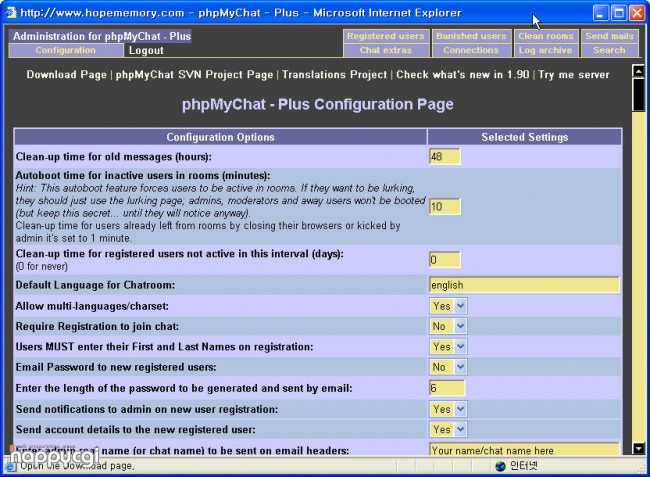This screenshot has width=650, height=477.
Task: Maximize the Internet Explorer window
Action: tap(619, 13)
